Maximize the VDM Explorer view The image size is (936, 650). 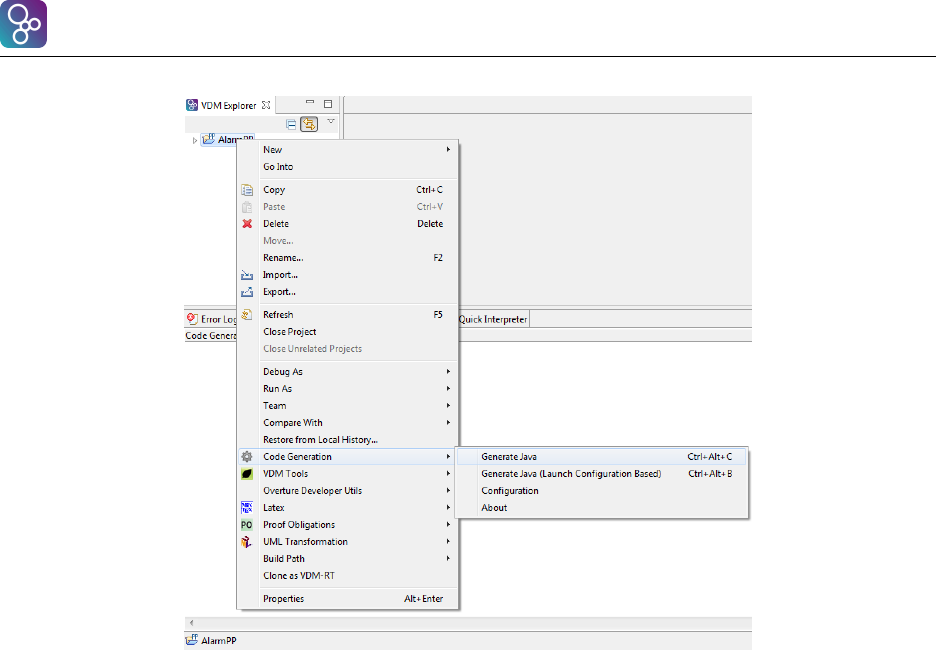pyautogui.click(x=328, y=104)
